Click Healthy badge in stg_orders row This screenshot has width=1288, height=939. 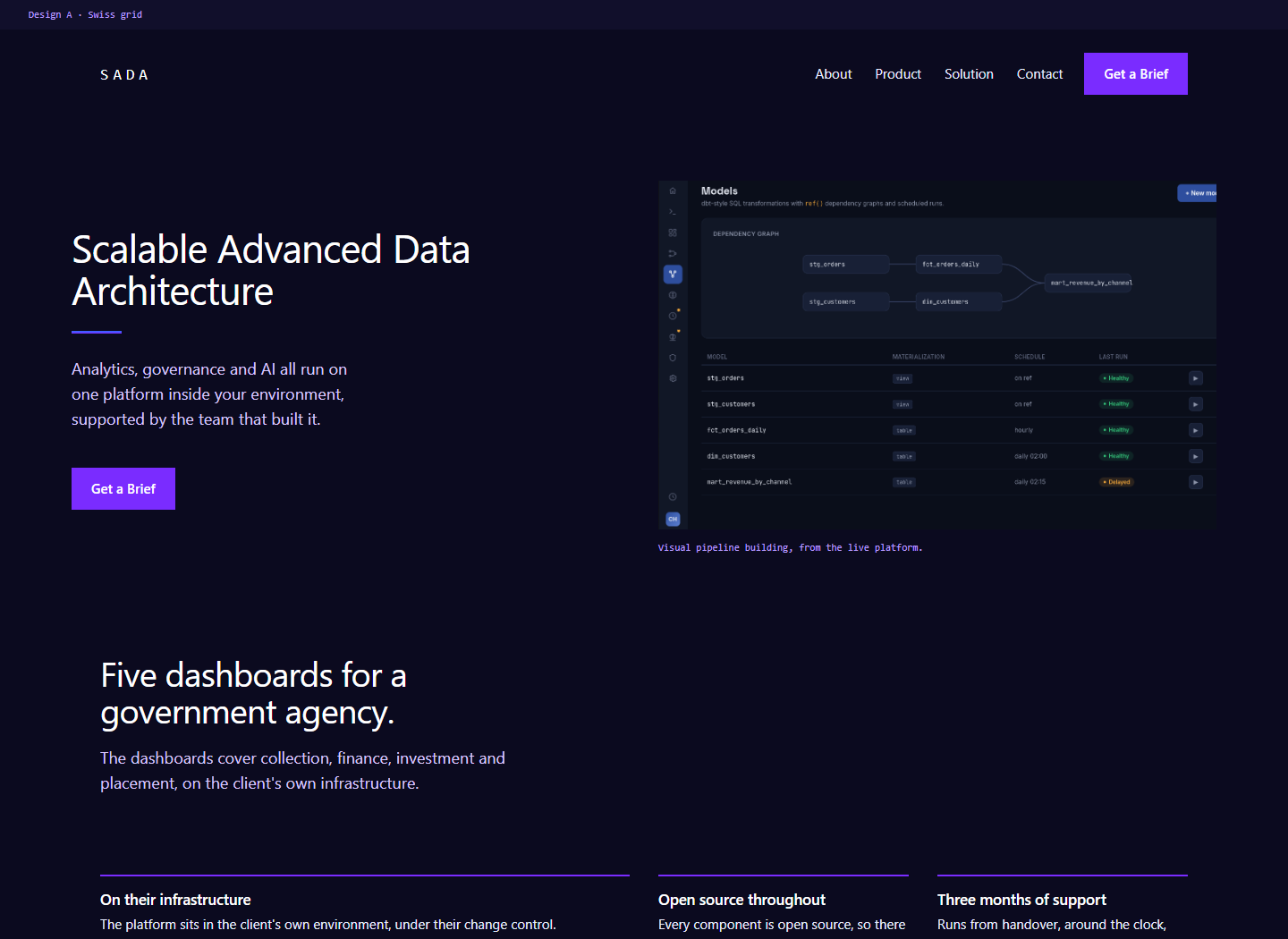(x=1116, y=378)
